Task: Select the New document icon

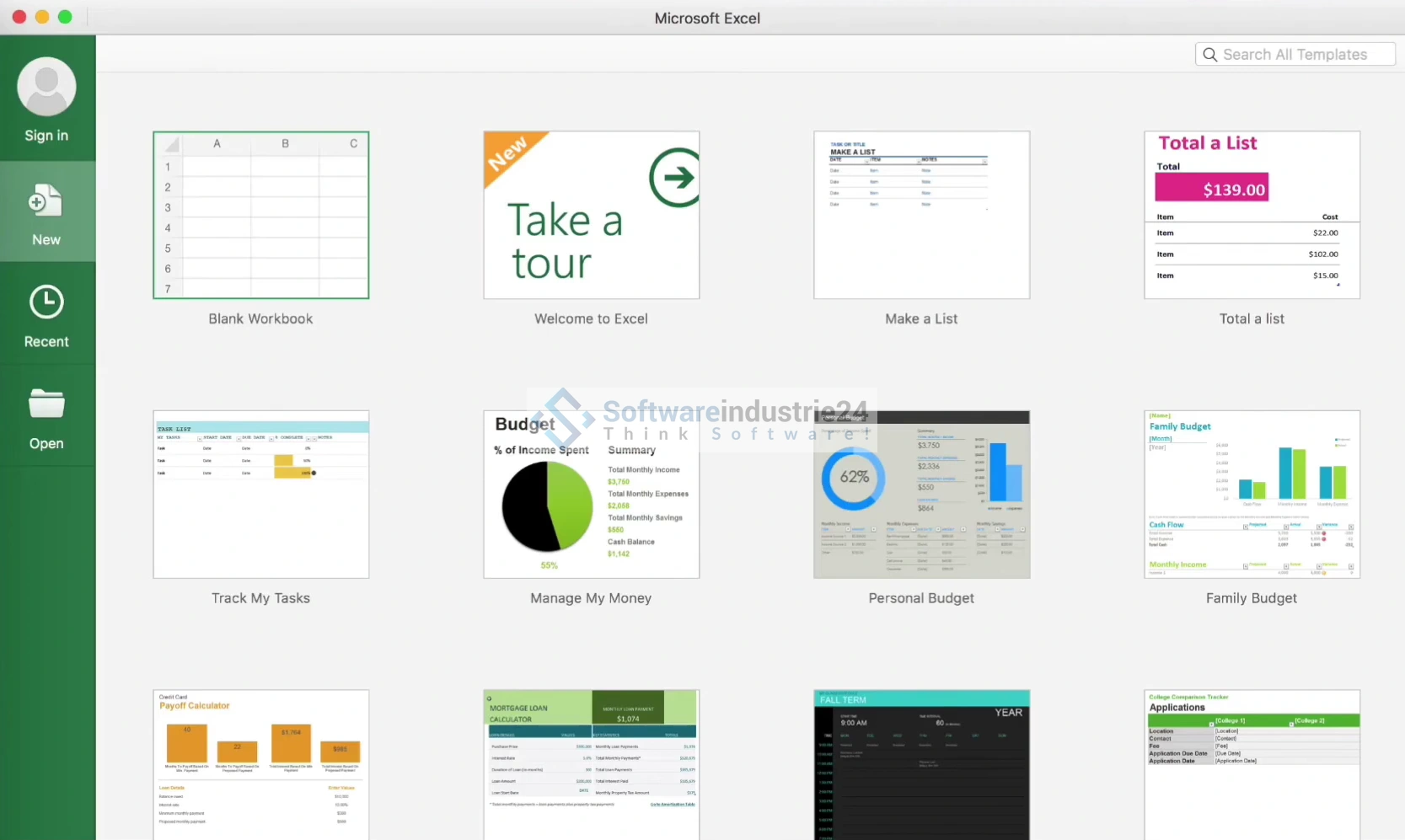Action: (46, 202)
